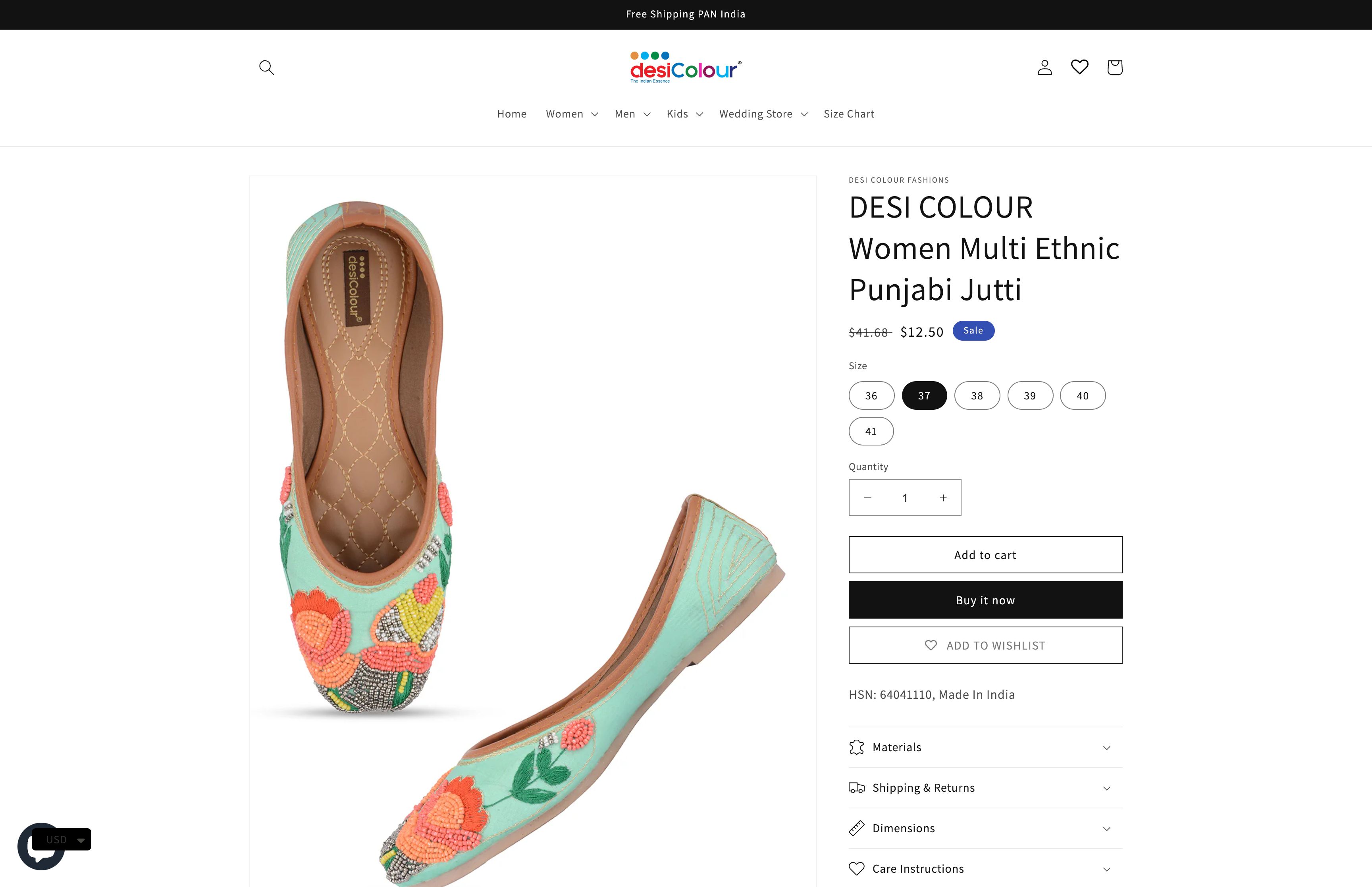Expand the Shipping & Returns section

tap(985, 787)
